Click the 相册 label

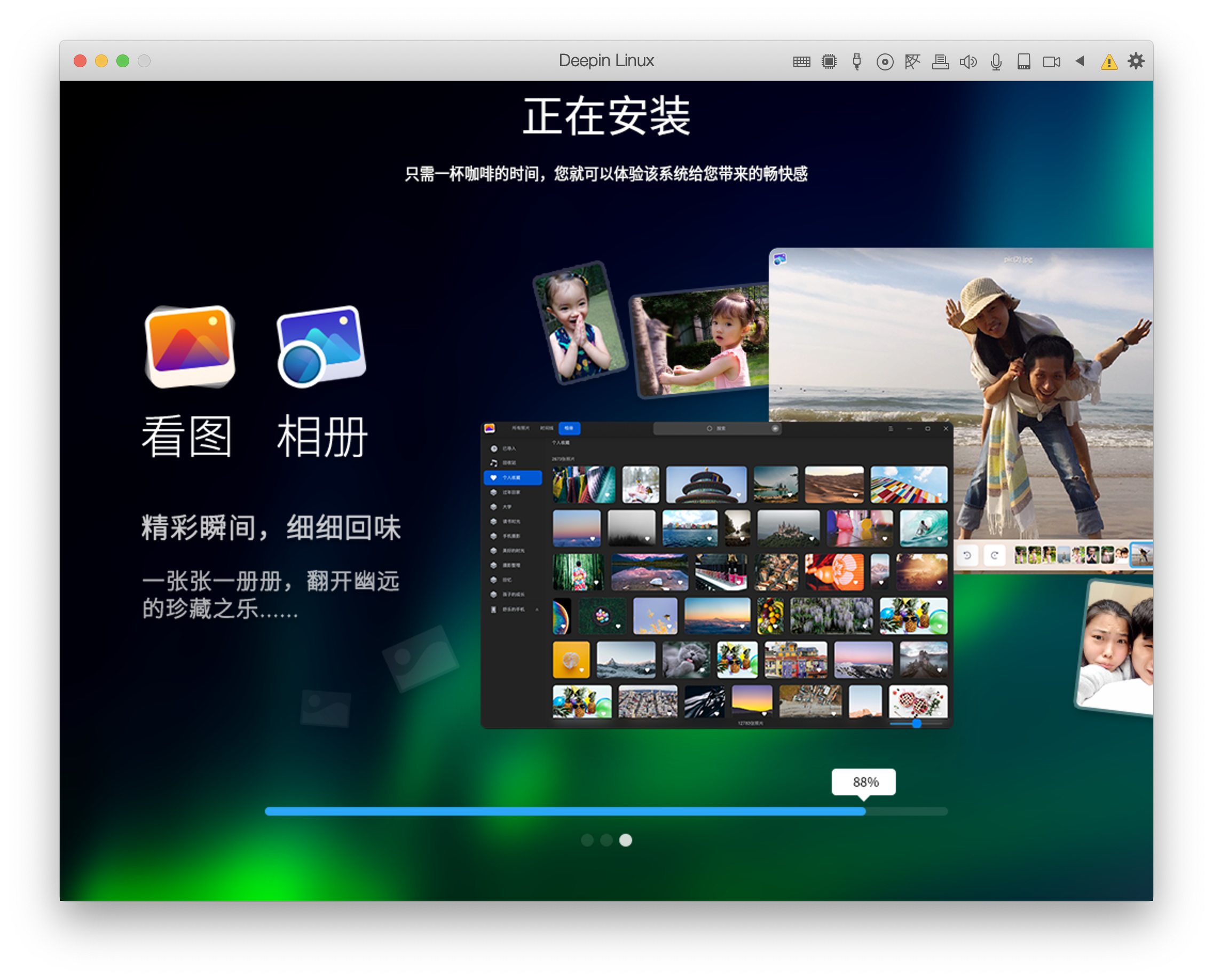(x=322, y=436)
